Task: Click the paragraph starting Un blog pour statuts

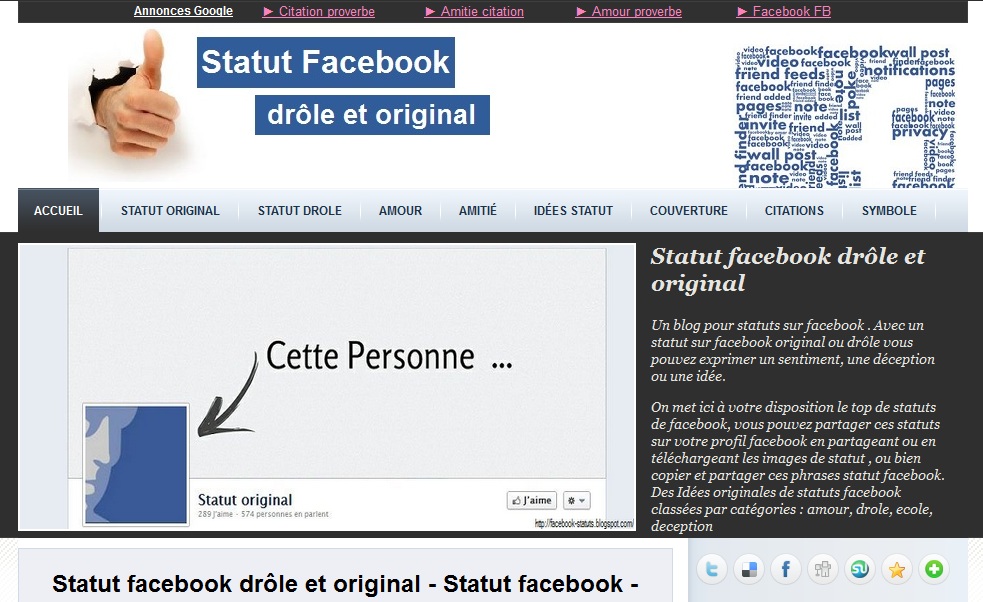Action: [793, 351]
